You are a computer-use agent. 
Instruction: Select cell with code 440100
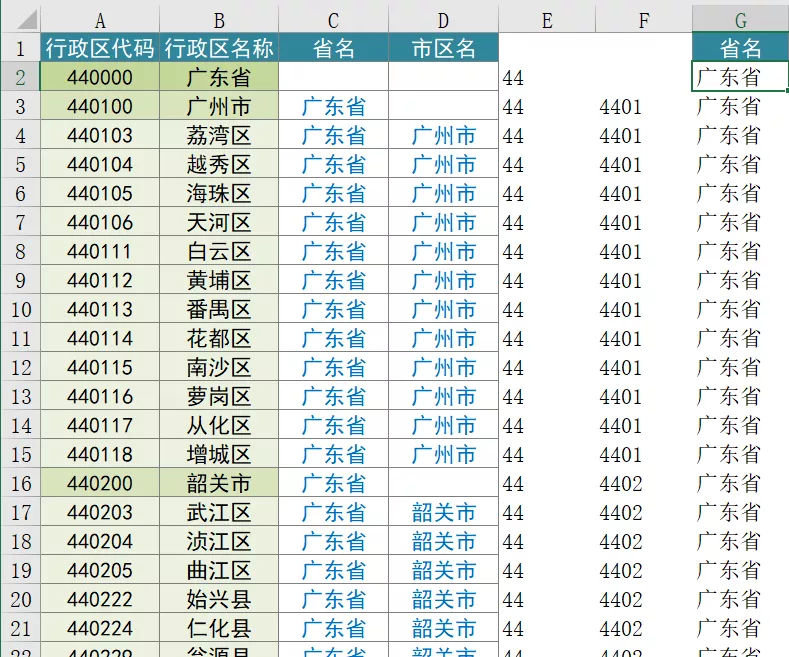[x=100, y=106]
